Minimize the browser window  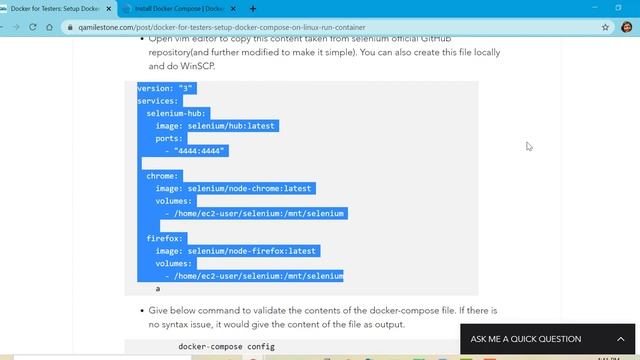(595, 8)
